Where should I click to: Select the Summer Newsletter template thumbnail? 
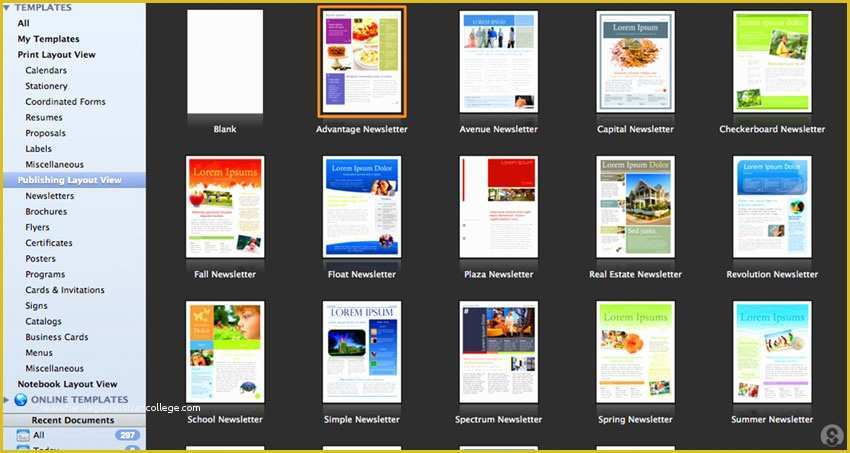[x=772, y=352]
